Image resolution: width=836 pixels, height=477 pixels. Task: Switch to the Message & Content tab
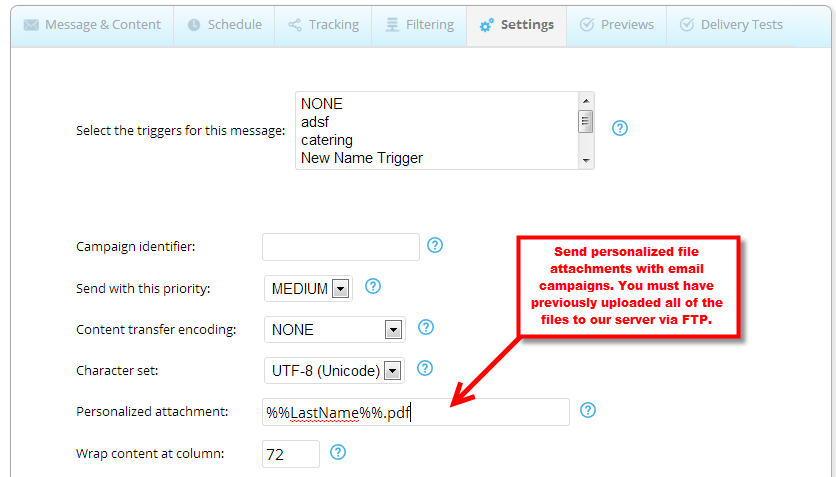click(93, 25)
